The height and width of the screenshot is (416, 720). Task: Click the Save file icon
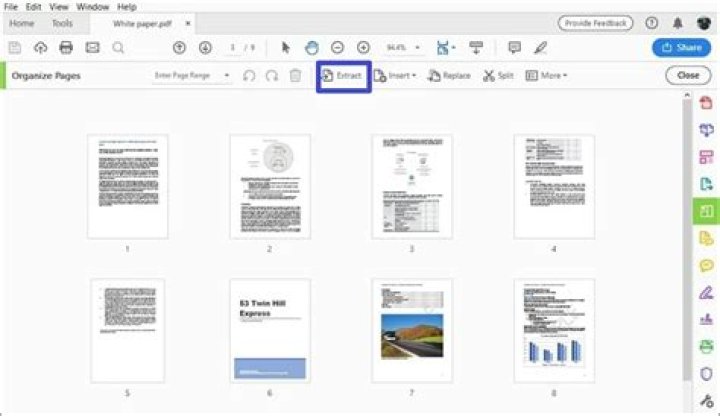pos(15,47)
